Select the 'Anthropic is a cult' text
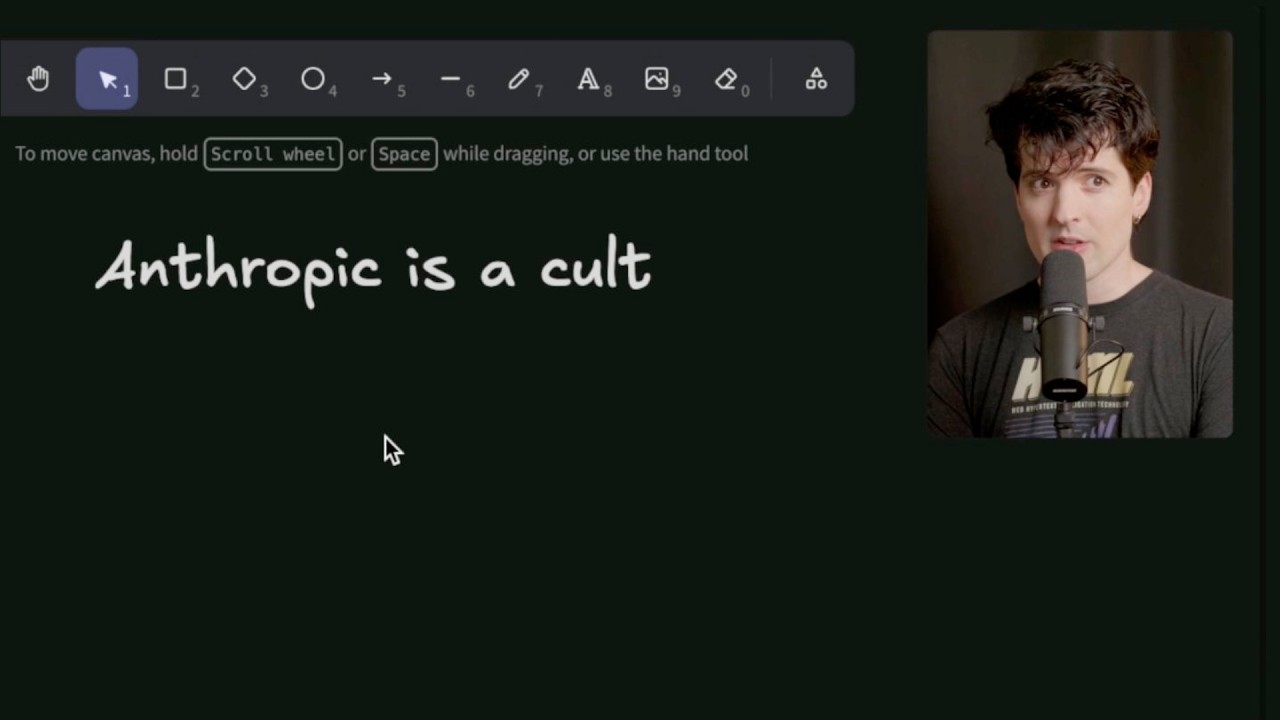1280x720 pixels. (373, 267)
